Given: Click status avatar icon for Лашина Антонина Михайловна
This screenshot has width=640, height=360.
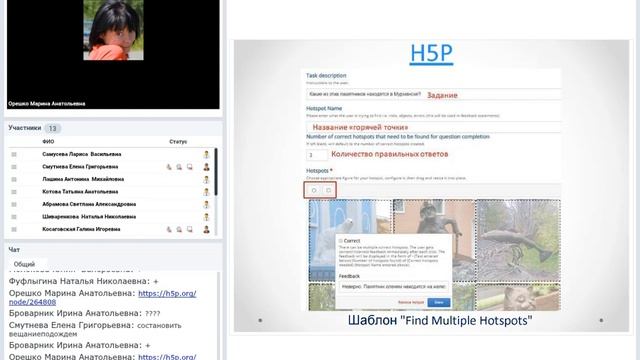Looking at the screenshot, I should [207, 179].
